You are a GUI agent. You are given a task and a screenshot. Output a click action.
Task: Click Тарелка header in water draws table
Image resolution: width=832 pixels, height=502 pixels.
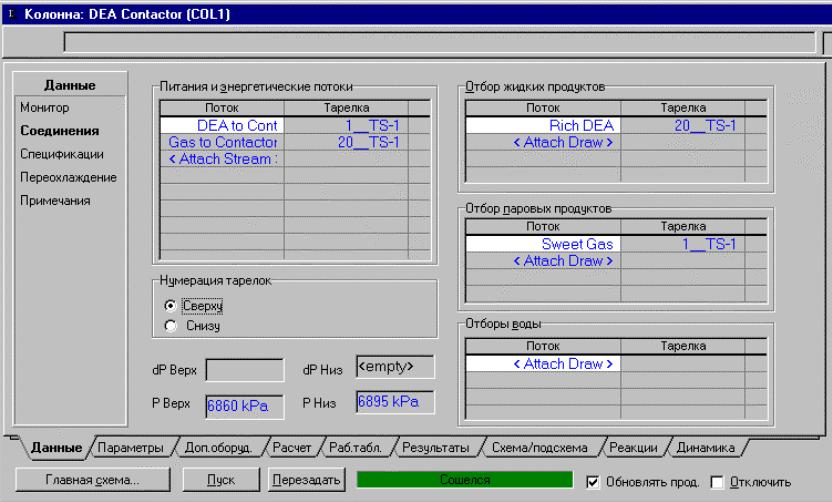click(x=683, y=346)
